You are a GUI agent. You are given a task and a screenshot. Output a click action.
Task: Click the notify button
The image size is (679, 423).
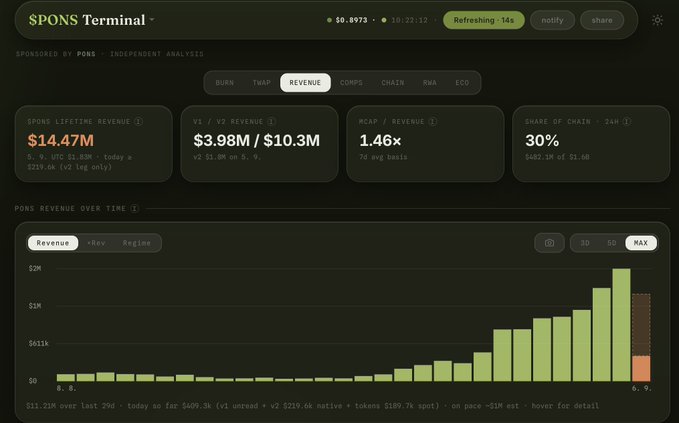[x=552, y=20]
